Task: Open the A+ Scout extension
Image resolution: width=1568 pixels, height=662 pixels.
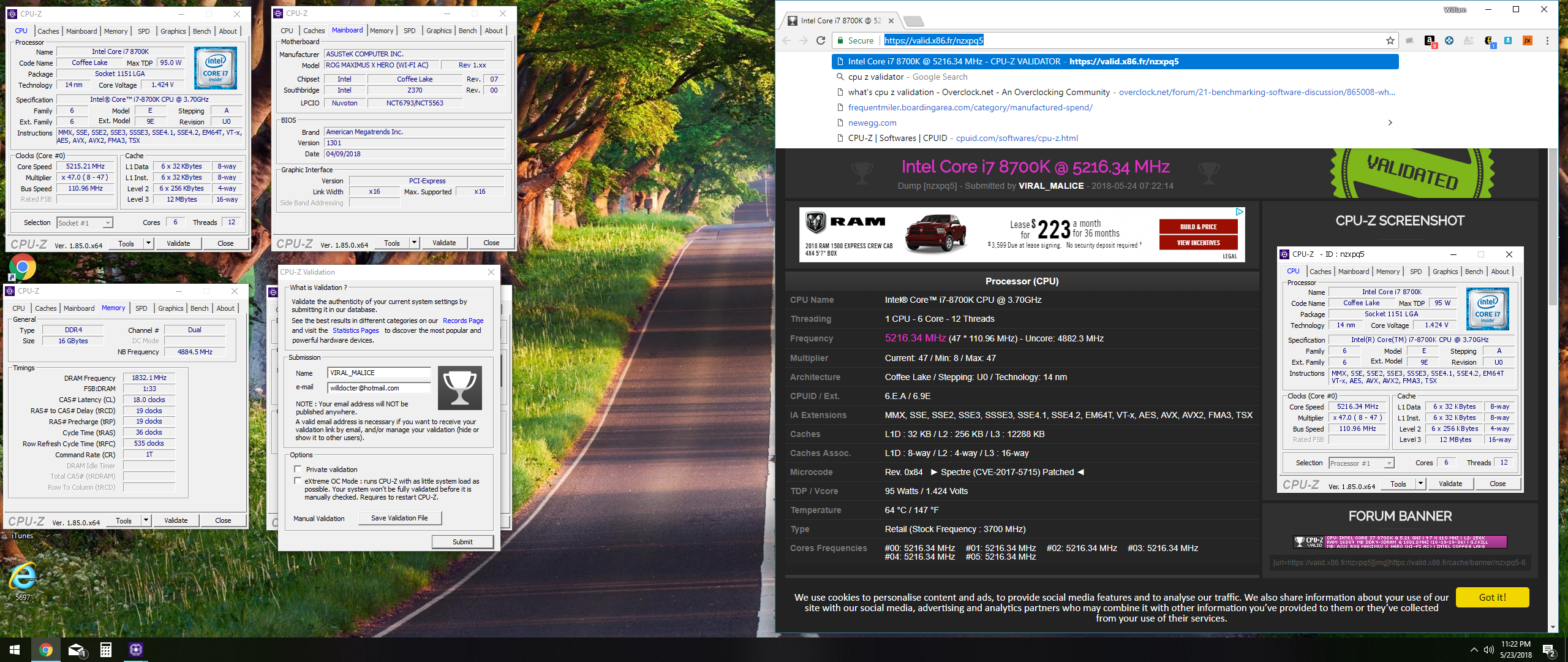Action: click(x=1469, y=40)
